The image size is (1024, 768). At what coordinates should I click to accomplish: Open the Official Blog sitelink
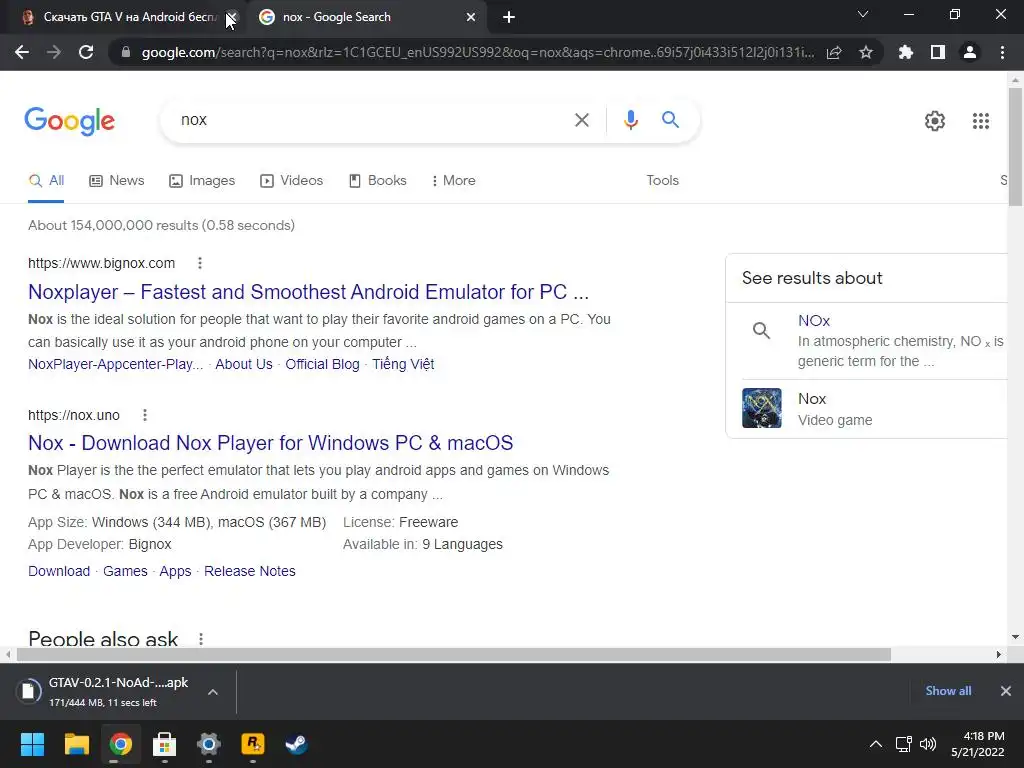click(x=322, y=364)
